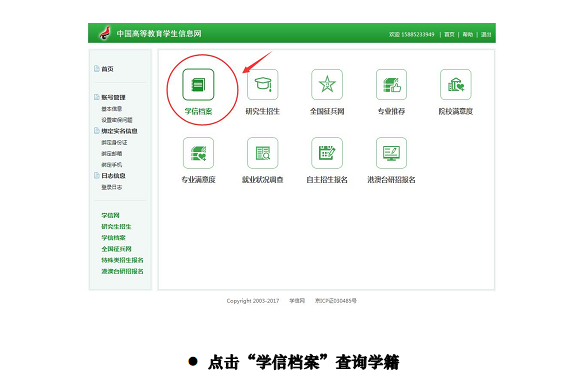Select 绑定实名信息 section heading
This screenshot has width=580, height=378.
click(119, 131)
